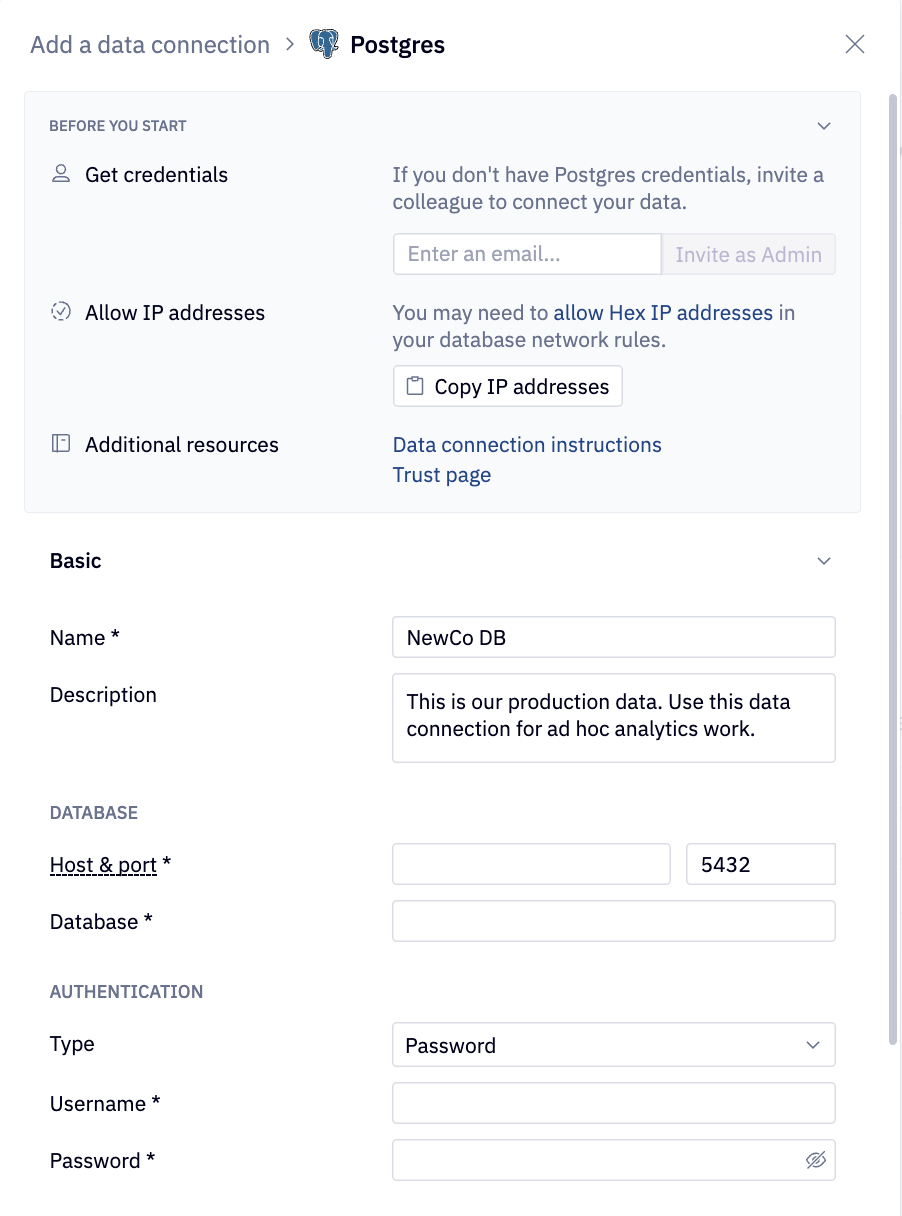Viewport: 902px width, 1216px height.
Task: Click the Get credentials person icon
Action: pyautogui.click(x=61, y=174)
